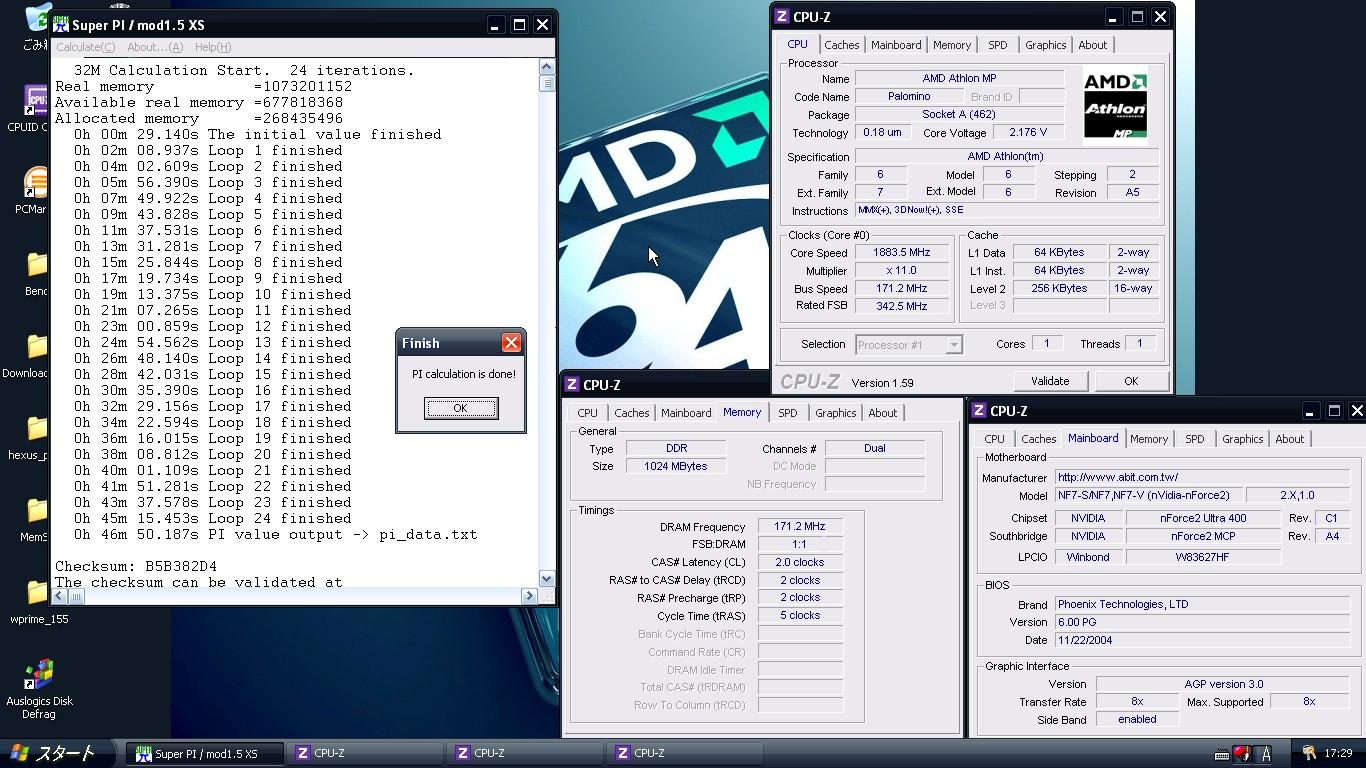Image resolution: width=1366 pixels, height=768 pixels.
Task: Switch to Memory tab in top CPU-Z window
Action: pos(952,45)
